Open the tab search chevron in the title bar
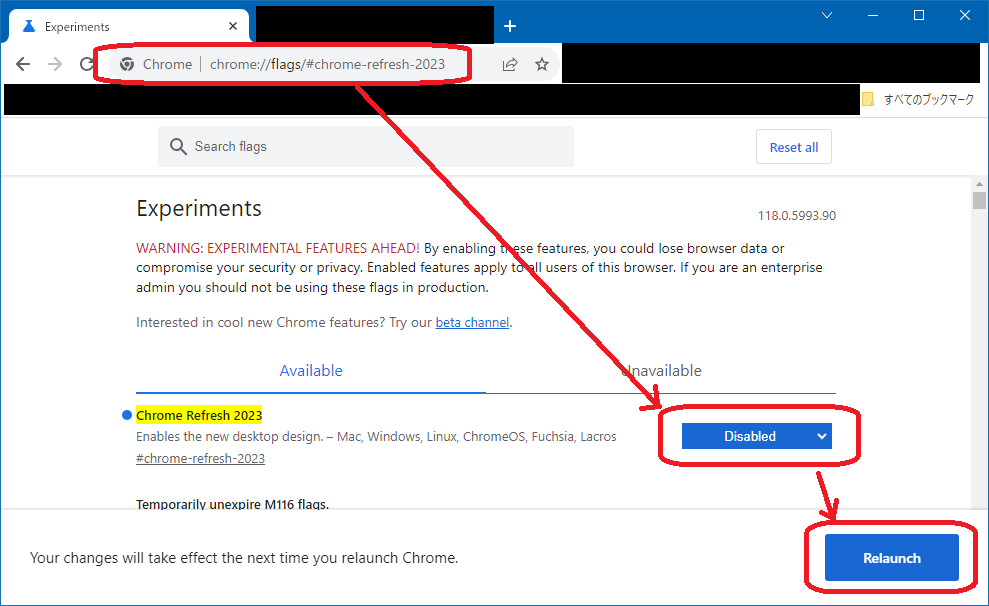Screen dimensions: 989x606 click(x=827, y=15)
